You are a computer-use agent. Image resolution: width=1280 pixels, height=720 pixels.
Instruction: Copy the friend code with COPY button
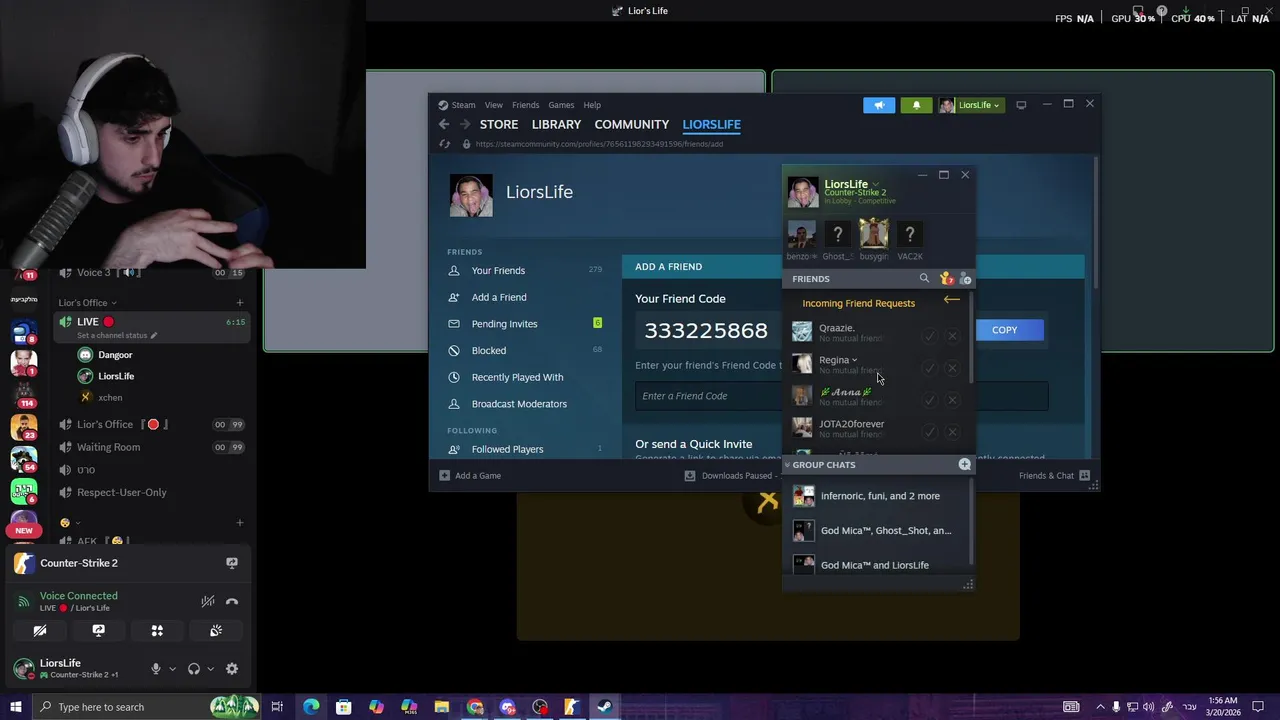click(1004, 330)
